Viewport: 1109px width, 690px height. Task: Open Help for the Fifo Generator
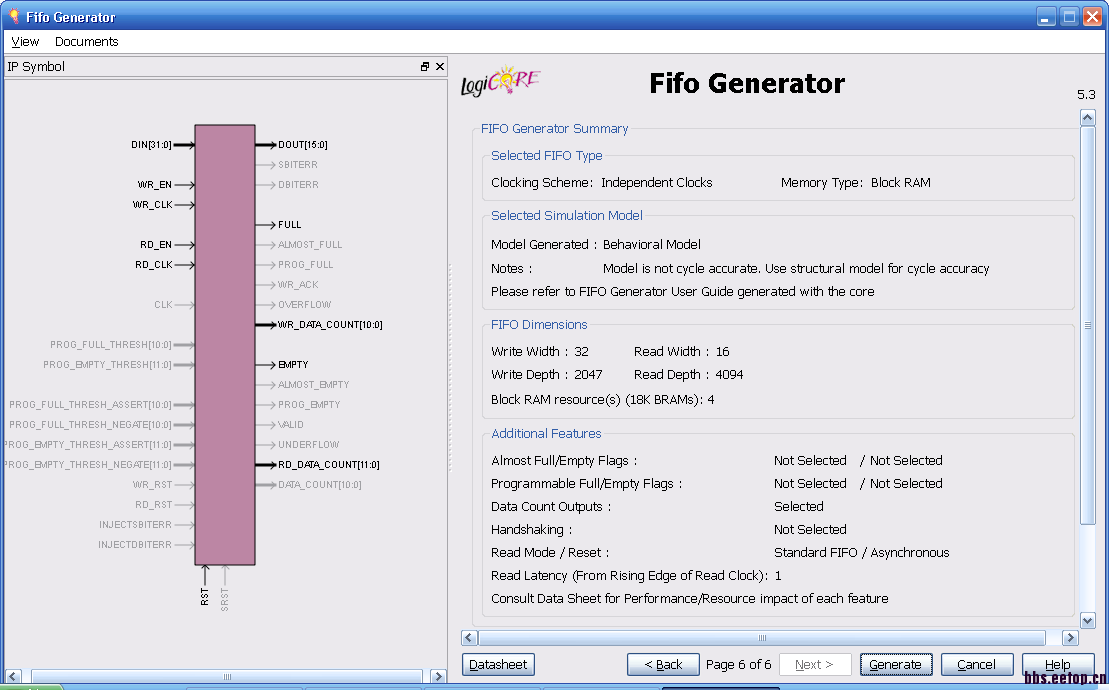click(x=1057, y=665)
